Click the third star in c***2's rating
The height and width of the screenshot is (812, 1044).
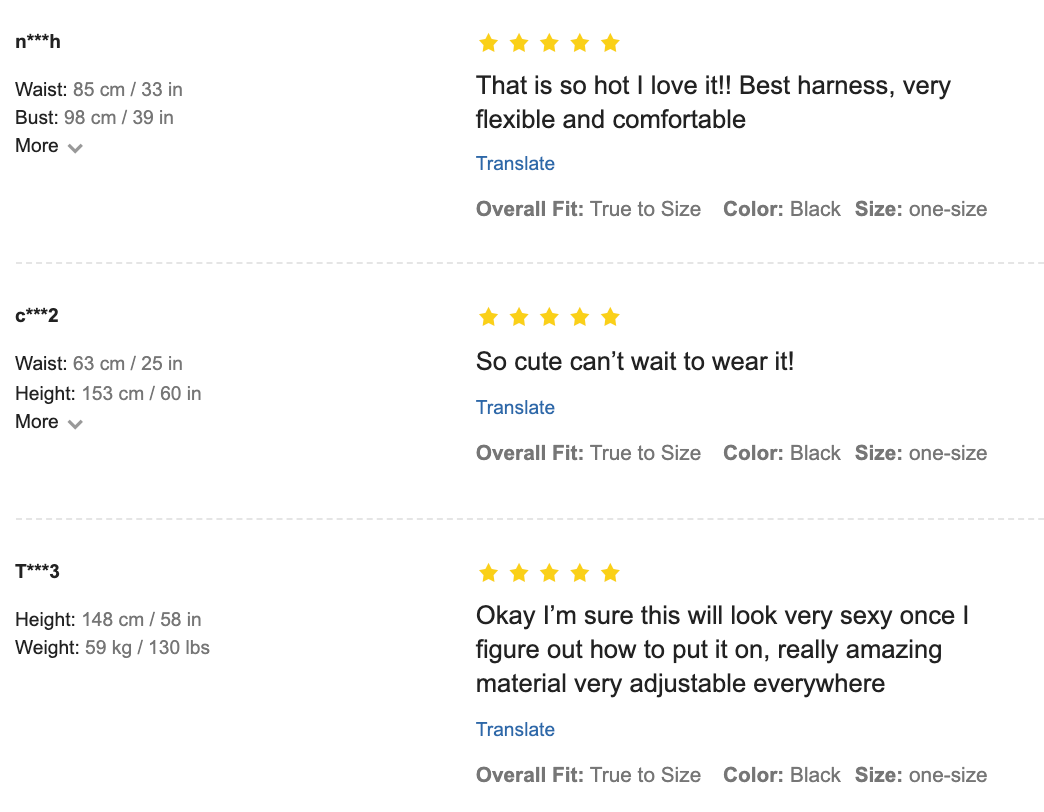[x=549, y=317]
